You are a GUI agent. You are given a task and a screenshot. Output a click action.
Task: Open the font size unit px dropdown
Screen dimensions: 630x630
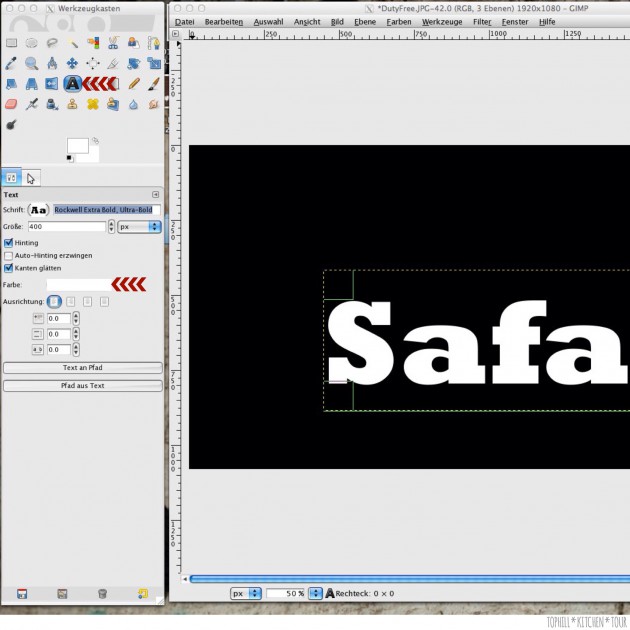point(139,227)
